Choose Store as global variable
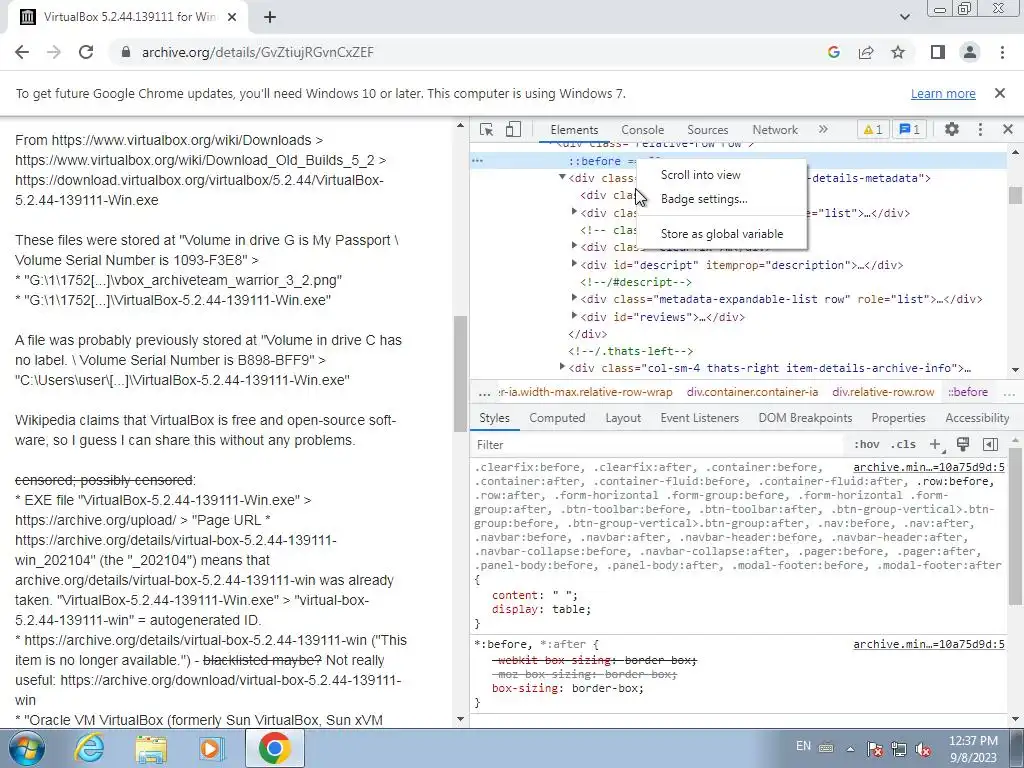 pos(722,234)
